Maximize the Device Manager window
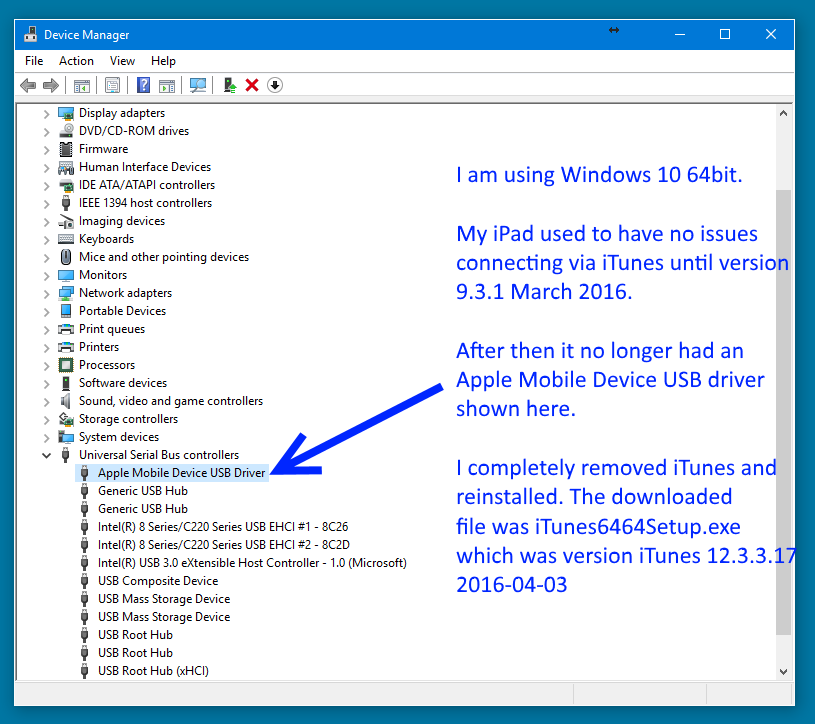This screenshot has width=815, height=724. point(725,34)
